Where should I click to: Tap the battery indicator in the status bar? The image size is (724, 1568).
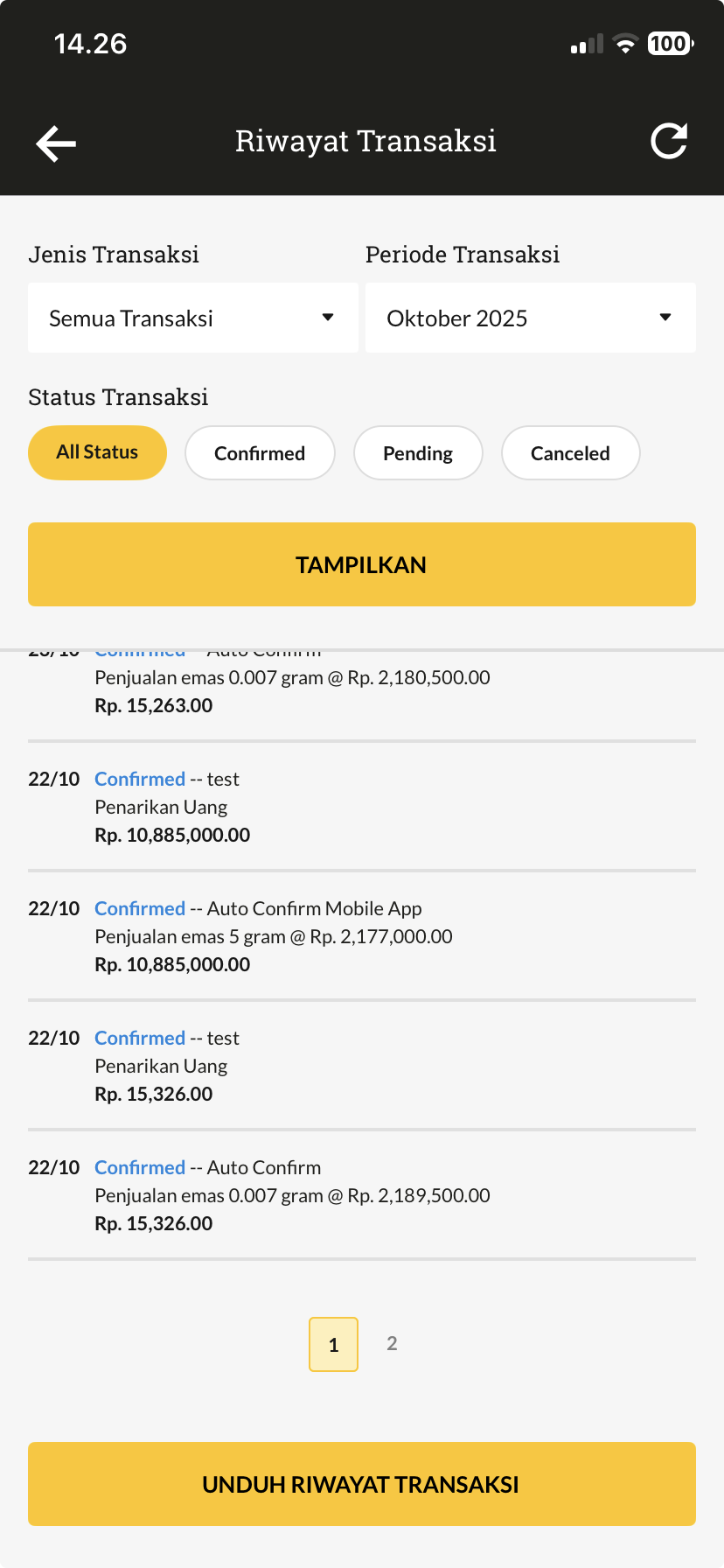[x=671, y=44]
